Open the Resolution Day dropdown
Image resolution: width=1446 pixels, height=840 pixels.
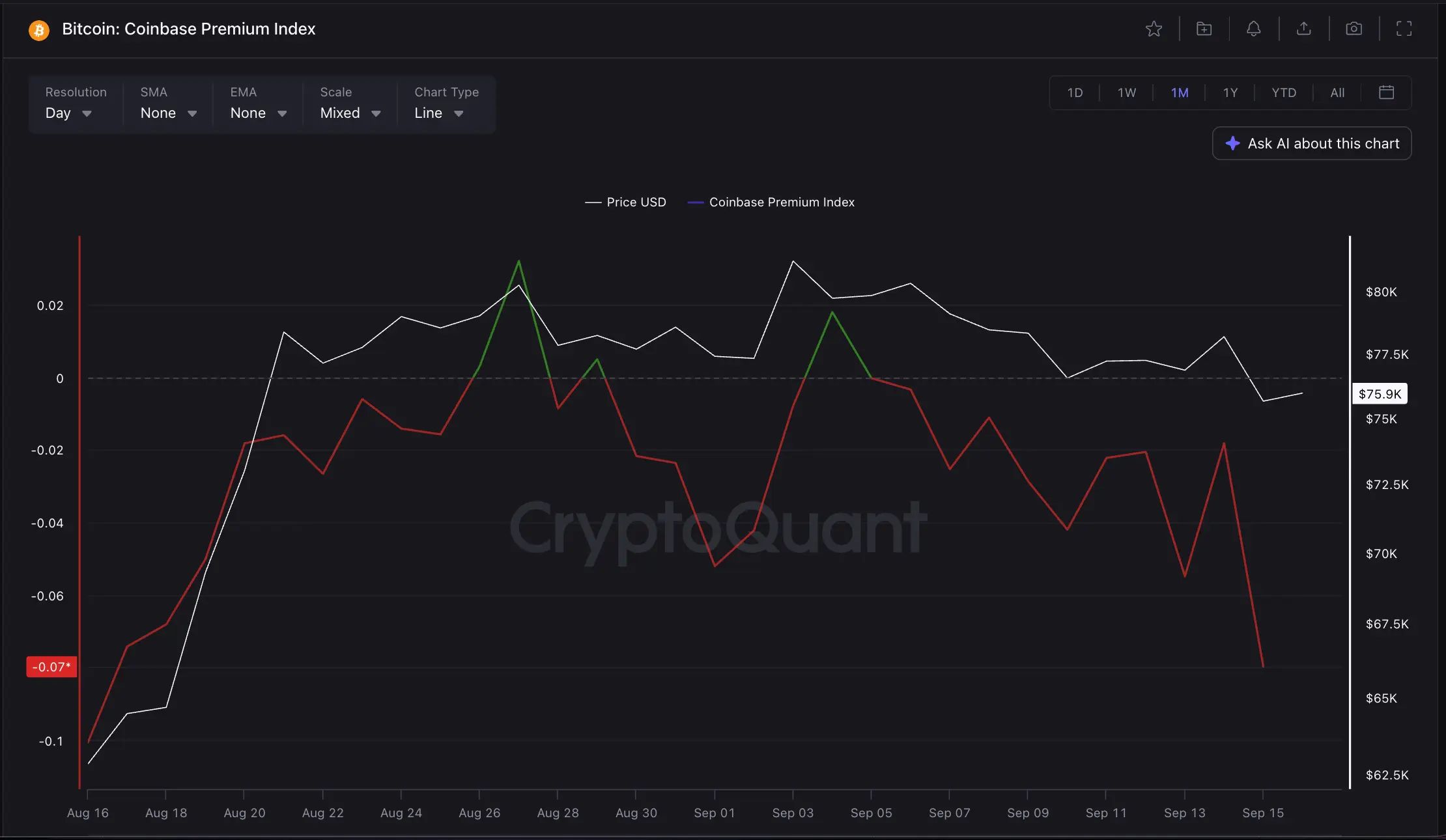pyautogui.click(x=76, y=104)
